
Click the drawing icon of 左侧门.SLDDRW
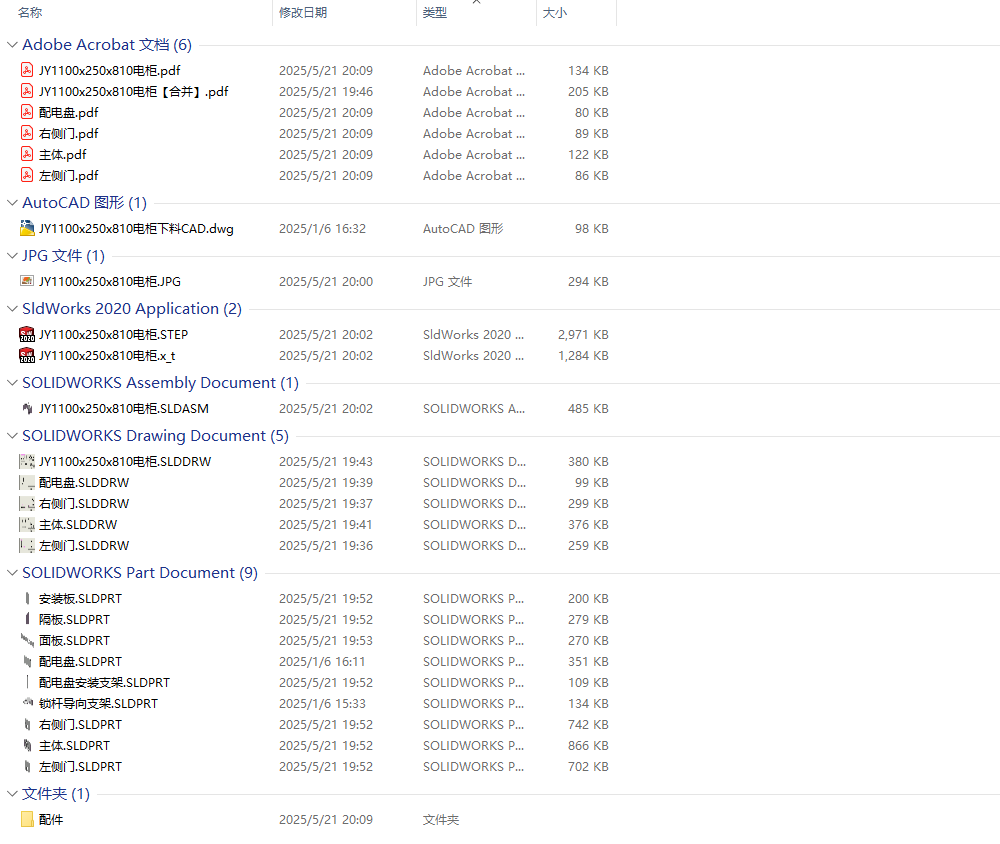click(27, 545)
